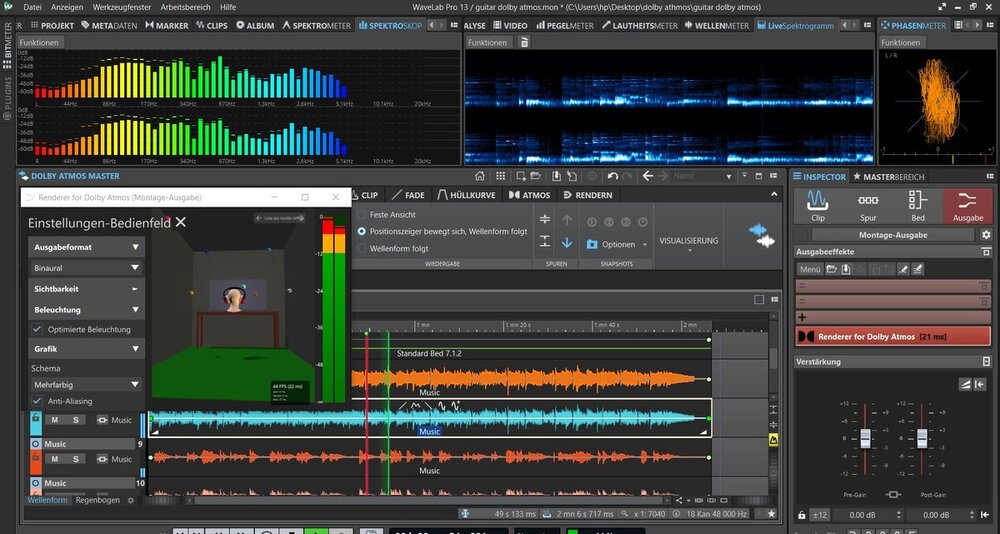Select the Bed inspector icon
This screenshot has height=534, width=1000.
[918, 205]
